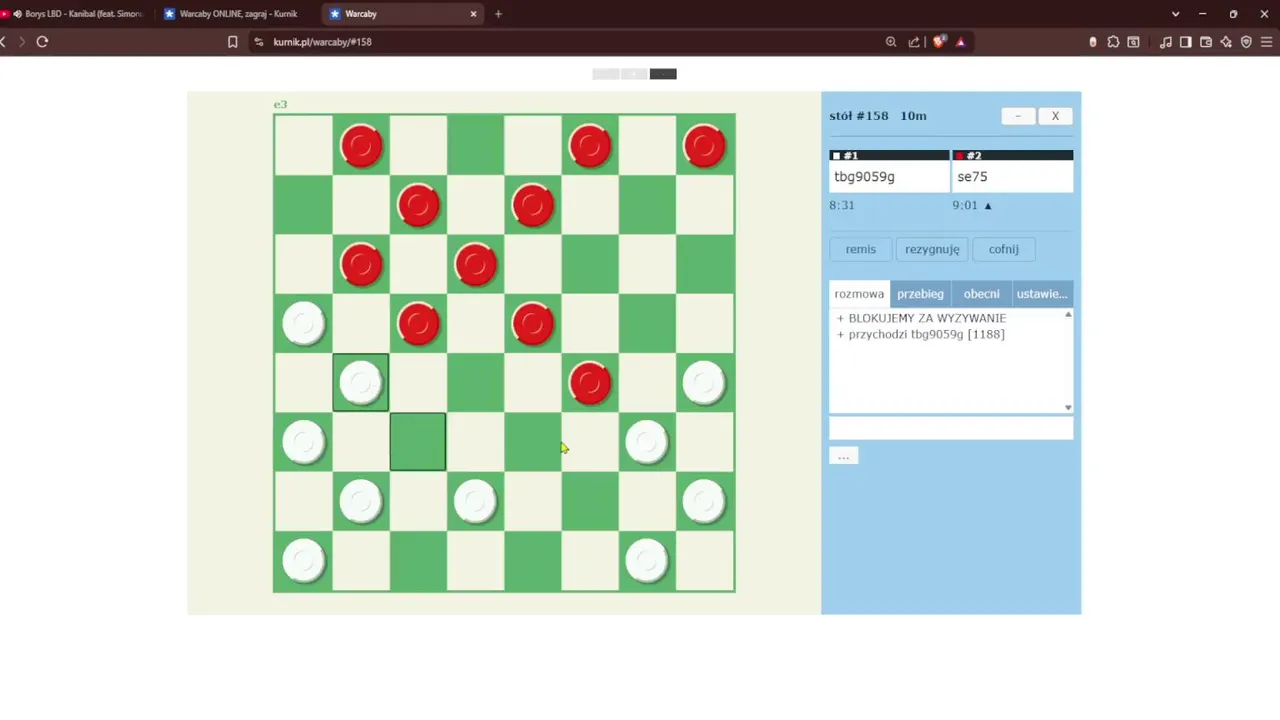Click player name se75
The width and height of the screenshot is (1280, 720).
click(972, 177)
